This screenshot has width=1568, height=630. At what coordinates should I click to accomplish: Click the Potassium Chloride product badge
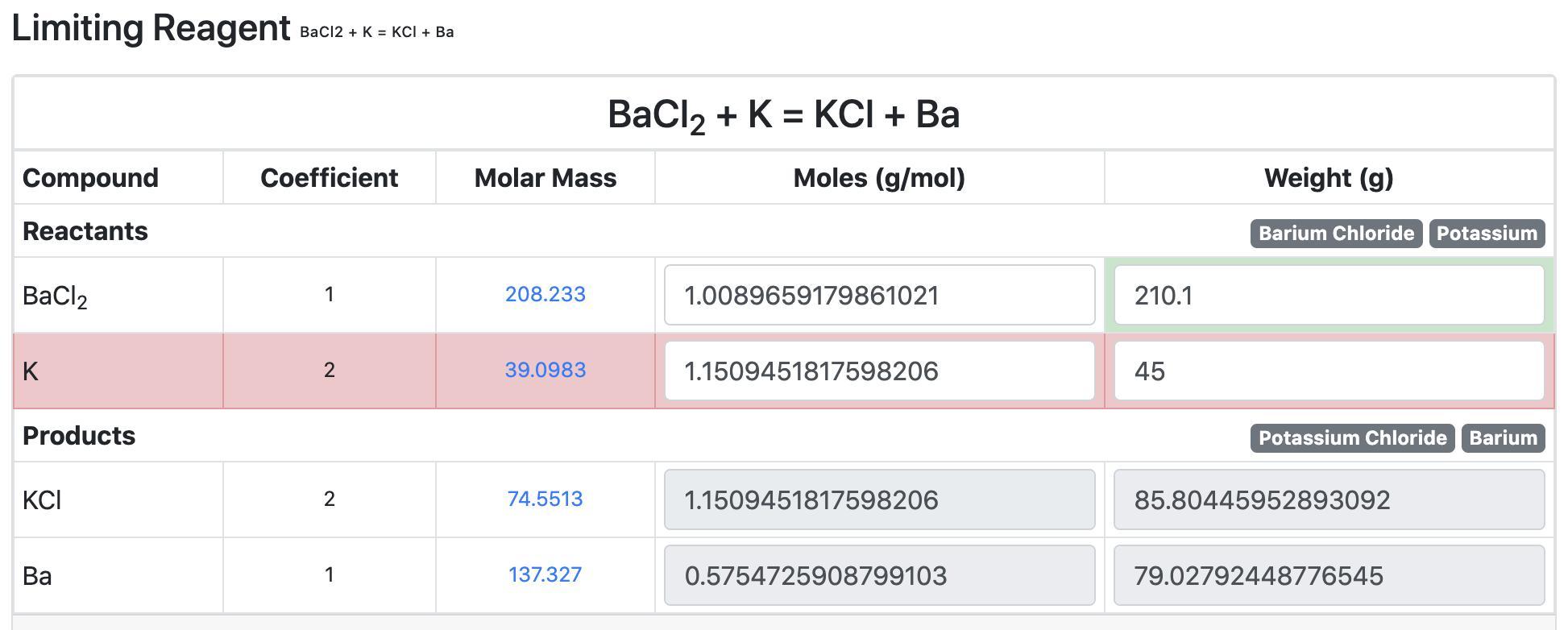[1352, 438]
